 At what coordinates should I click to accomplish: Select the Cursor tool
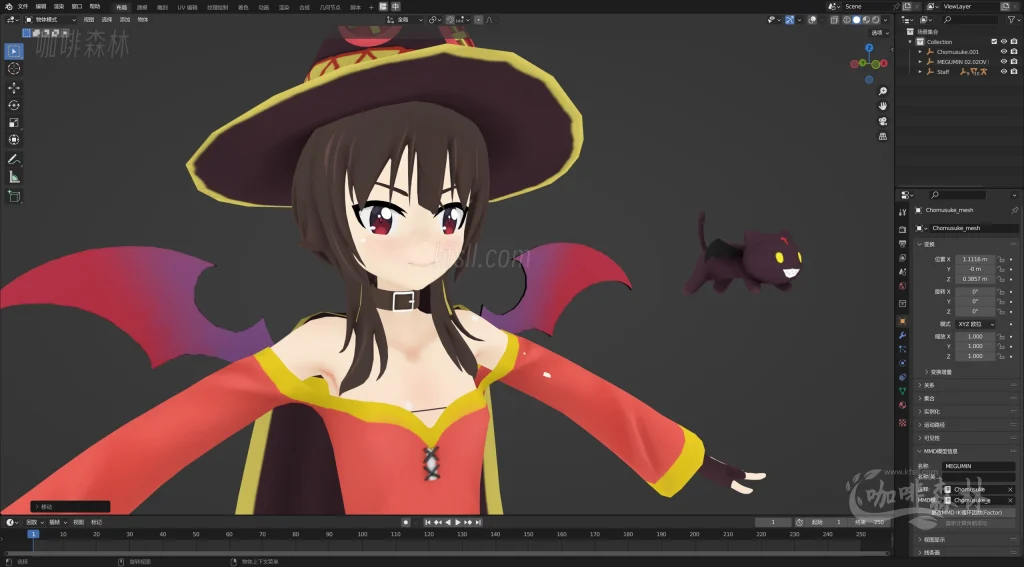click(x=14, y=69)
